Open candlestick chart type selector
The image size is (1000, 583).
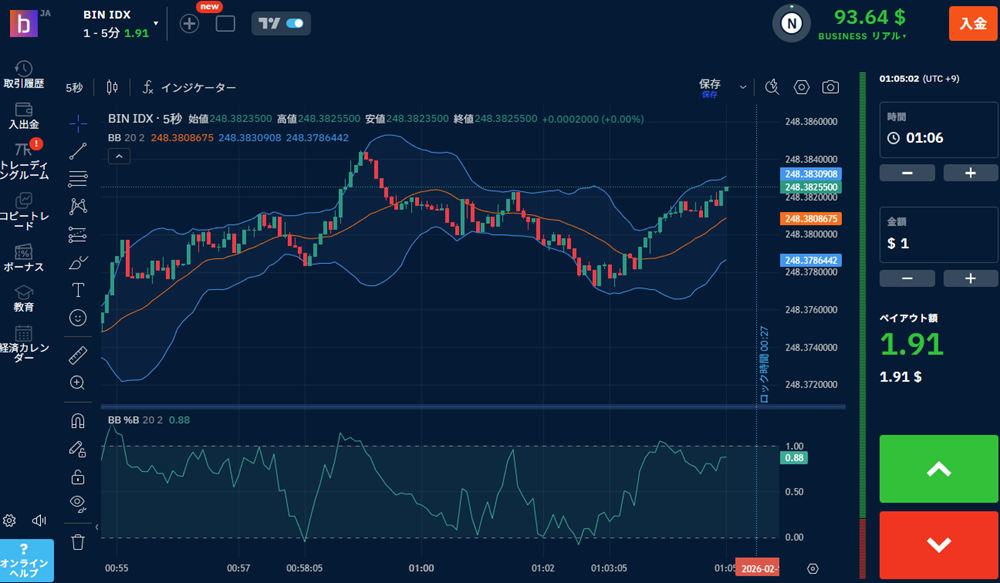point(111,87)
